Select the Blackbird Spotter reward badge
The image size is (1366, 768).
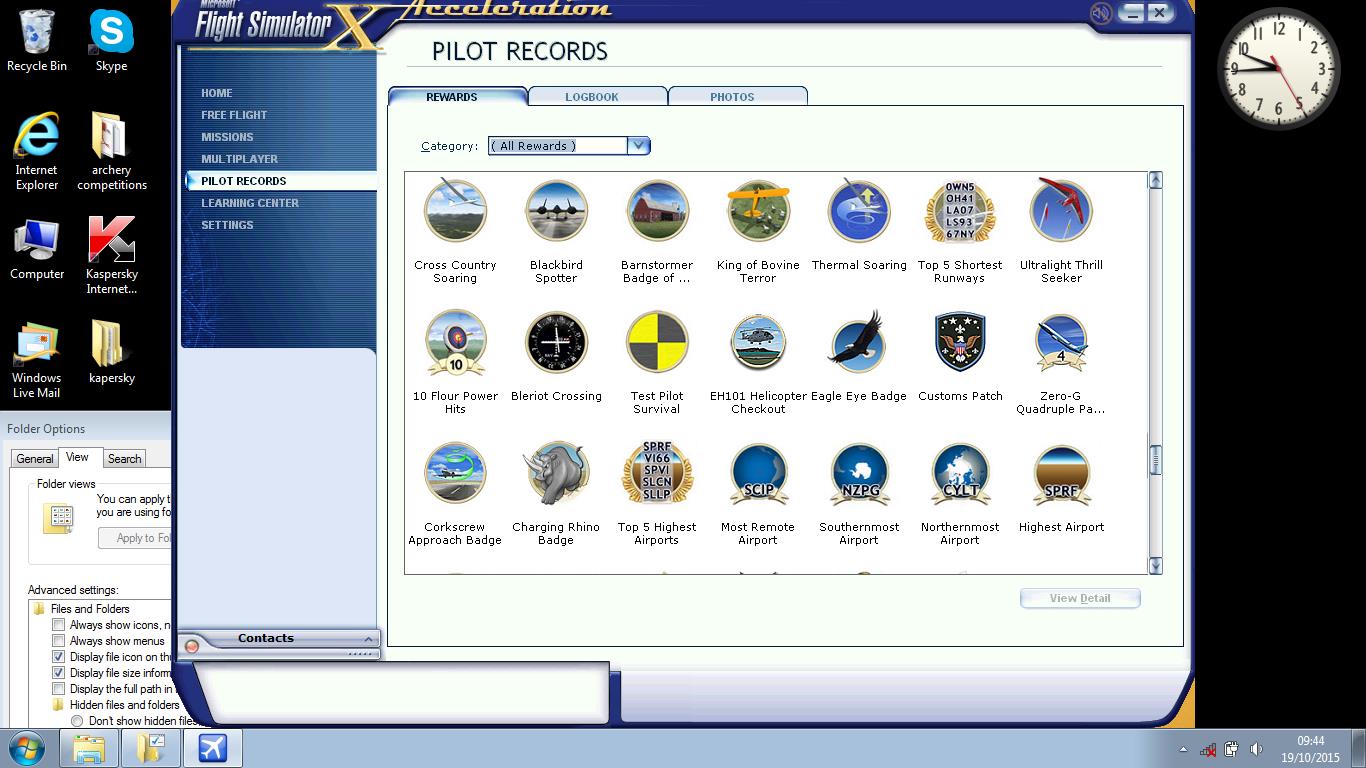(x=556, y=211)
